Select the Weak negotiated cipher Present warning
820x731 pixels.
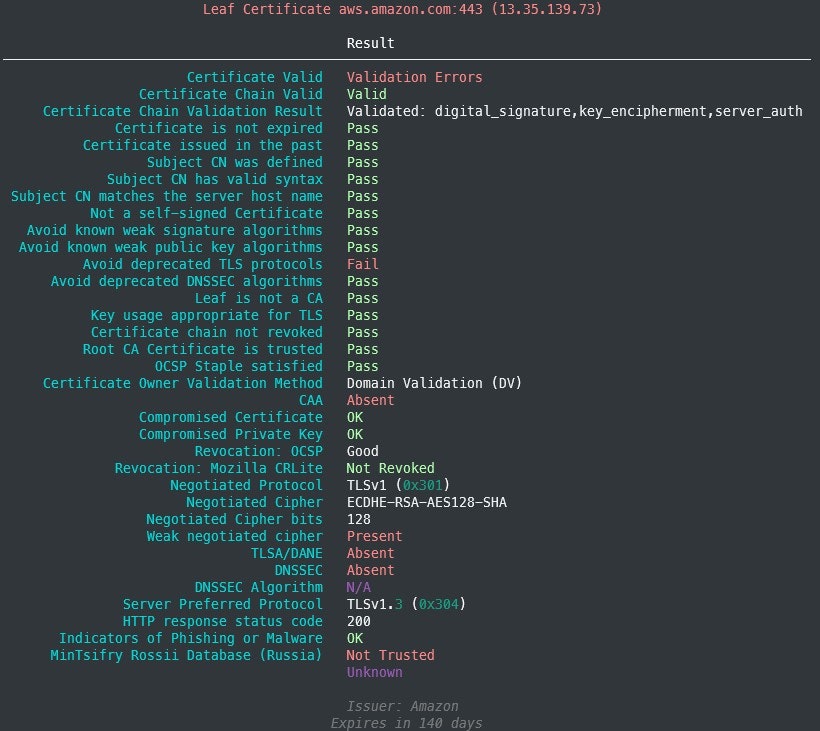coord(374,536)
